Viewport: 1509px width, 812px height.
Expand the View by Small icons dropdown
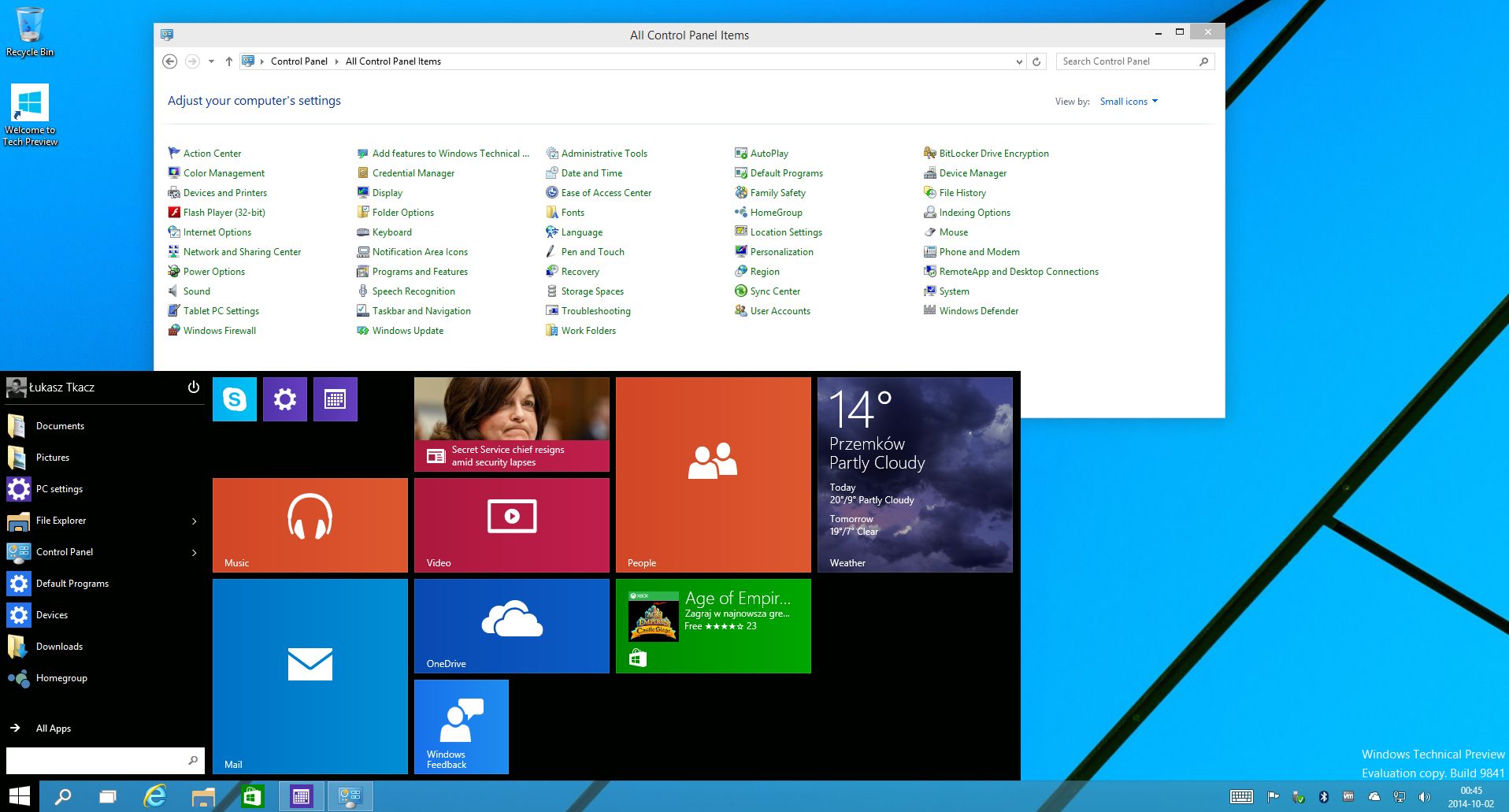1129,102
